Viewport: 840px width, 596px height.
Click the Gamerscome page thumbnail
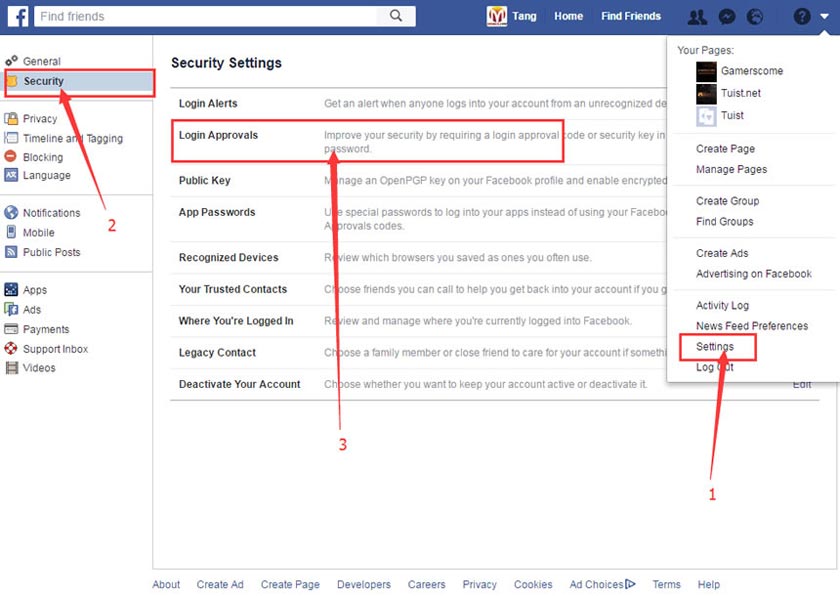(706, 71)
